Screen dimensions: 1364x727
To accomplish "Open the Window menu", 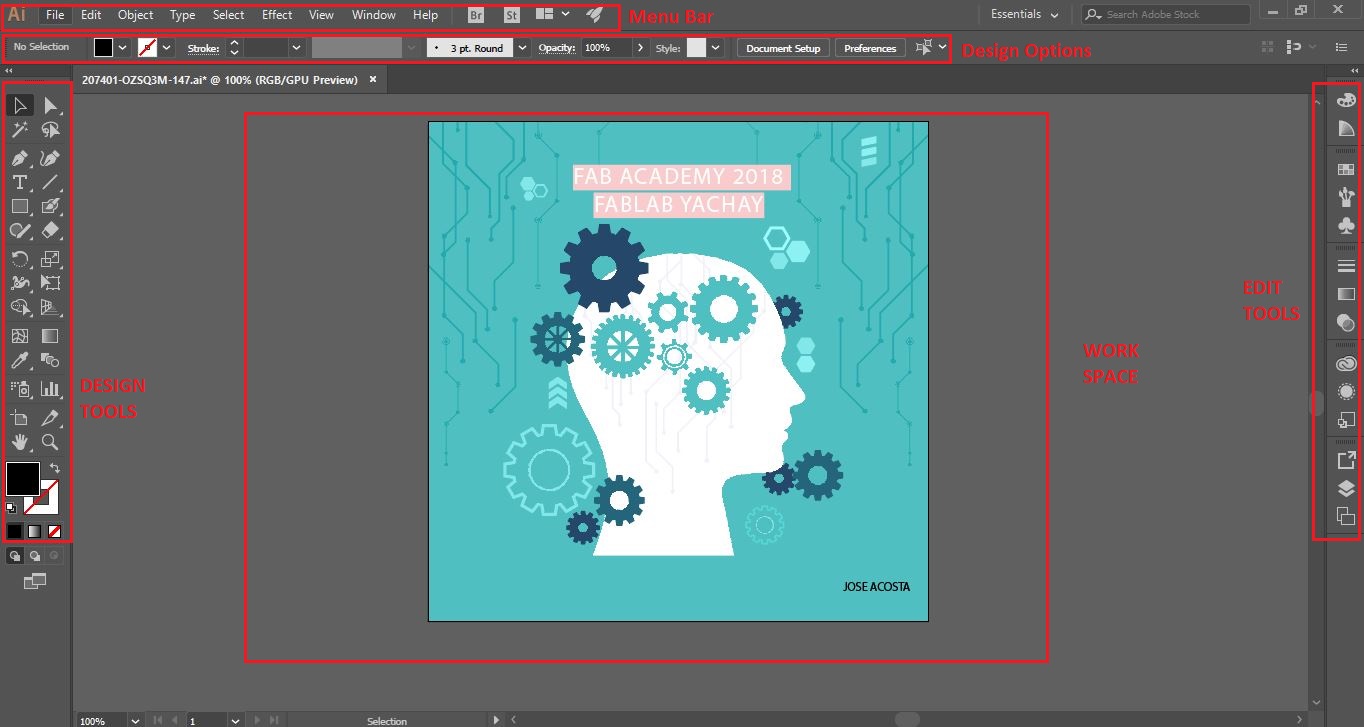I will pyautogui.click(x=374, y=15).
